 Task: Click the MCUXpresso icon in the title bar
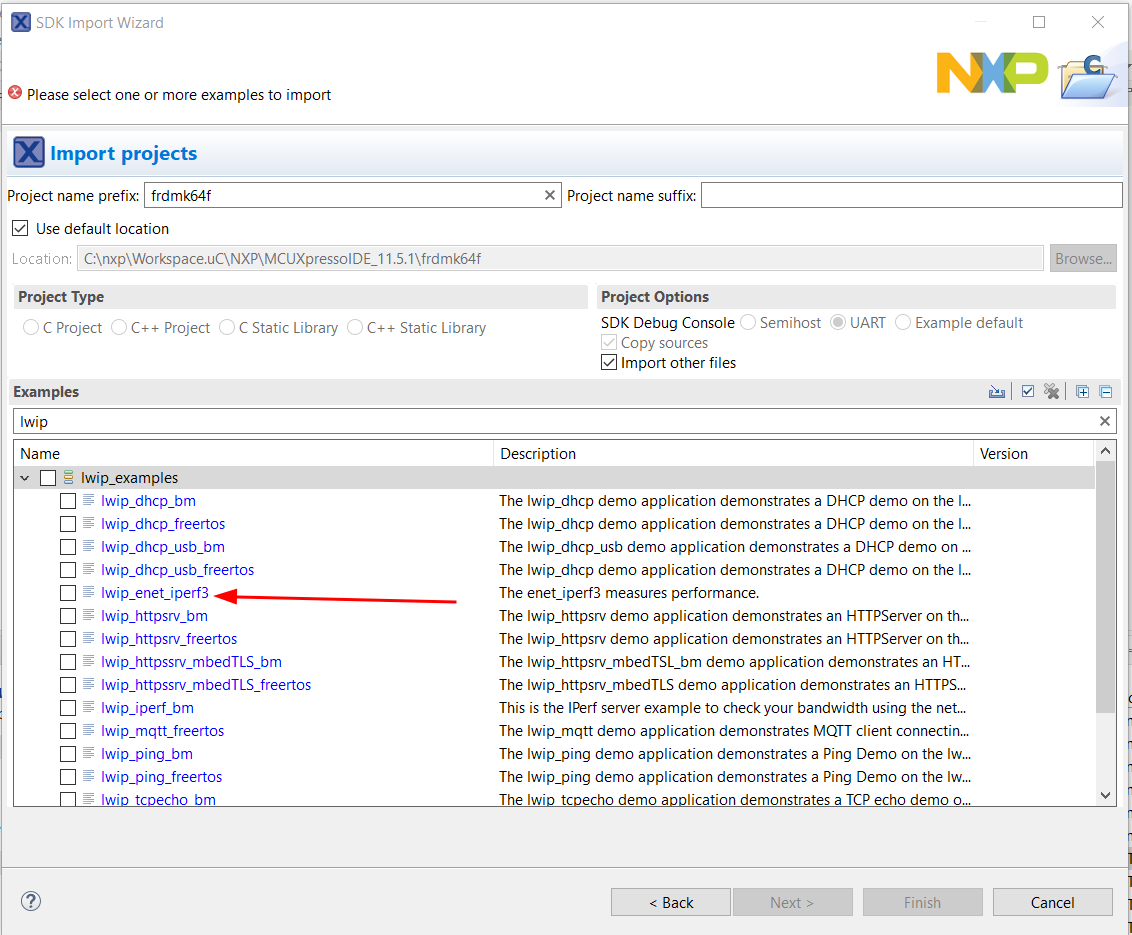[20, 21]
